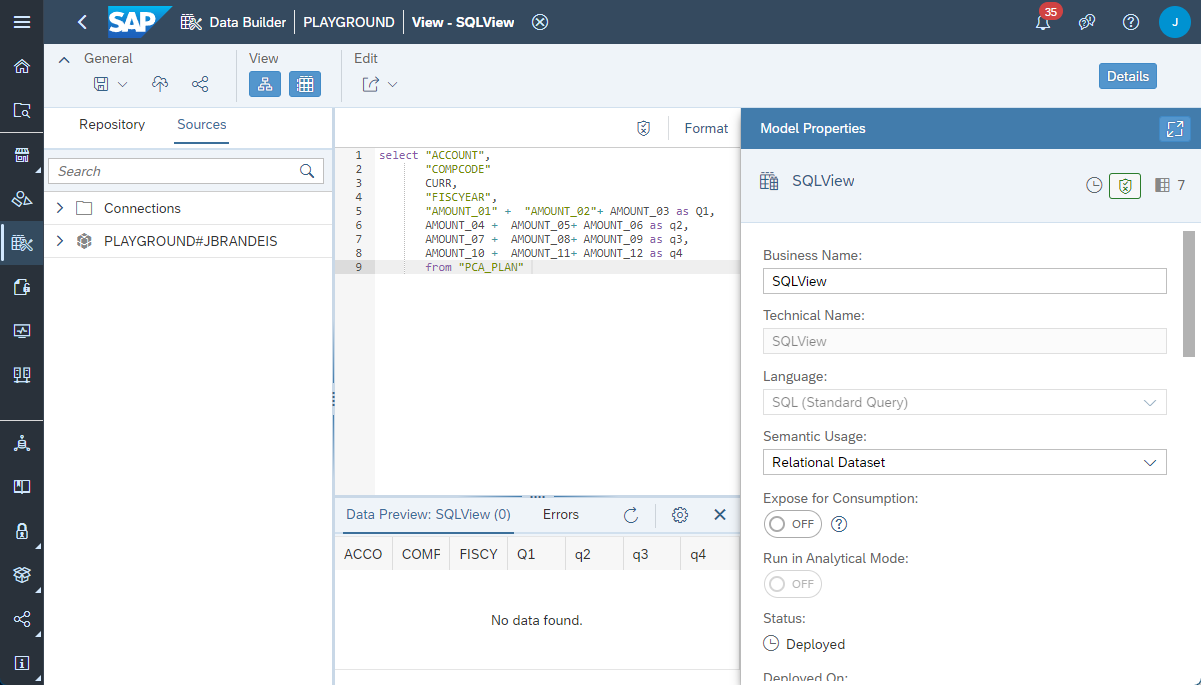Click the Details button
1201x685 pixels.
click(x=1128, y=76)
